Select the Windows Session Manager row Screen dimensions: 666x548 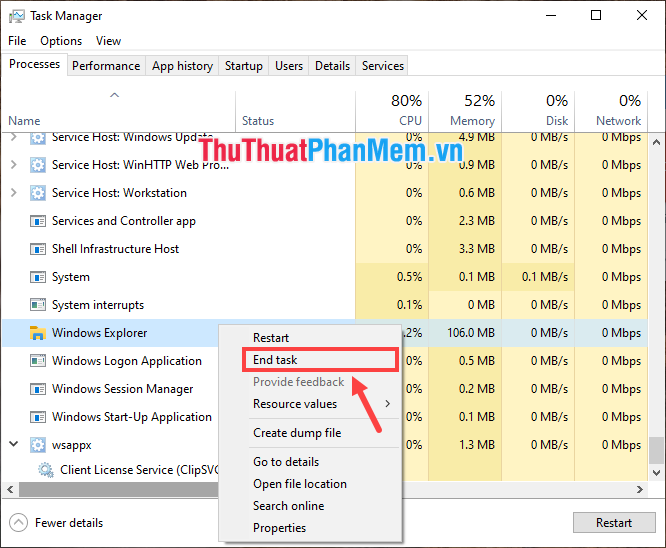325,389
